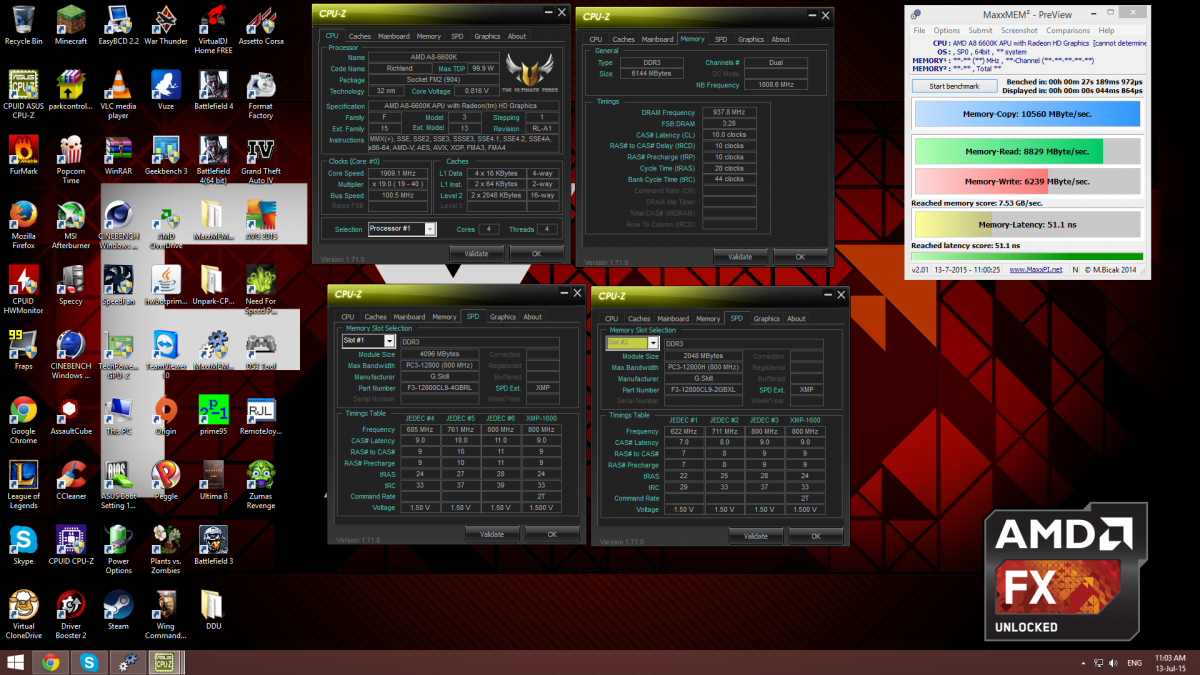The image size is (1200, 675).
Task: Click the CPUID HWMonitor desktop icon
Action: [x=23, y=290]
